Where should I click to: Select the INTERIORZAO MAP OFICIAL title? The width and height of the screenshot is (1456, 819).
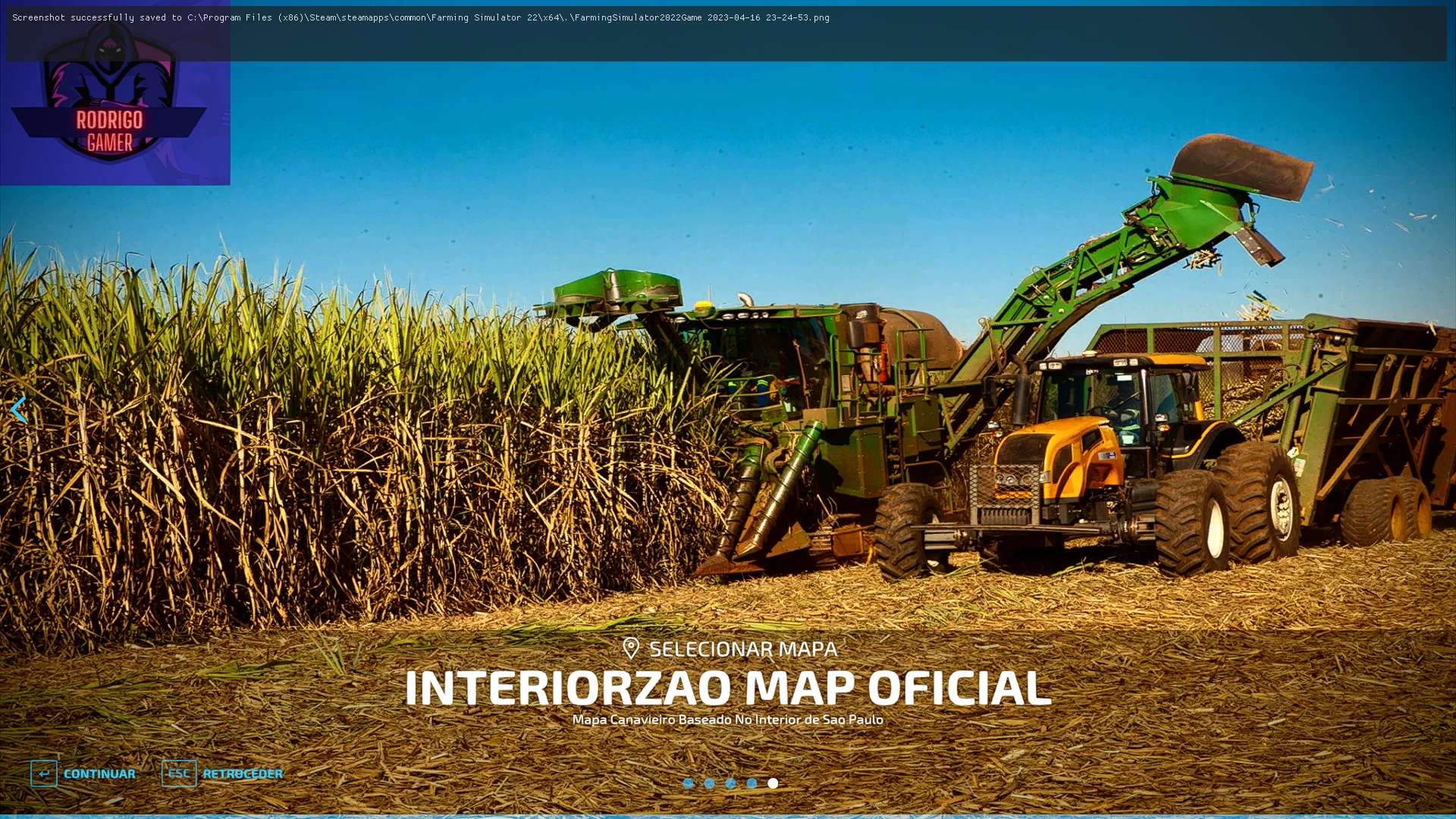[728, 688]
